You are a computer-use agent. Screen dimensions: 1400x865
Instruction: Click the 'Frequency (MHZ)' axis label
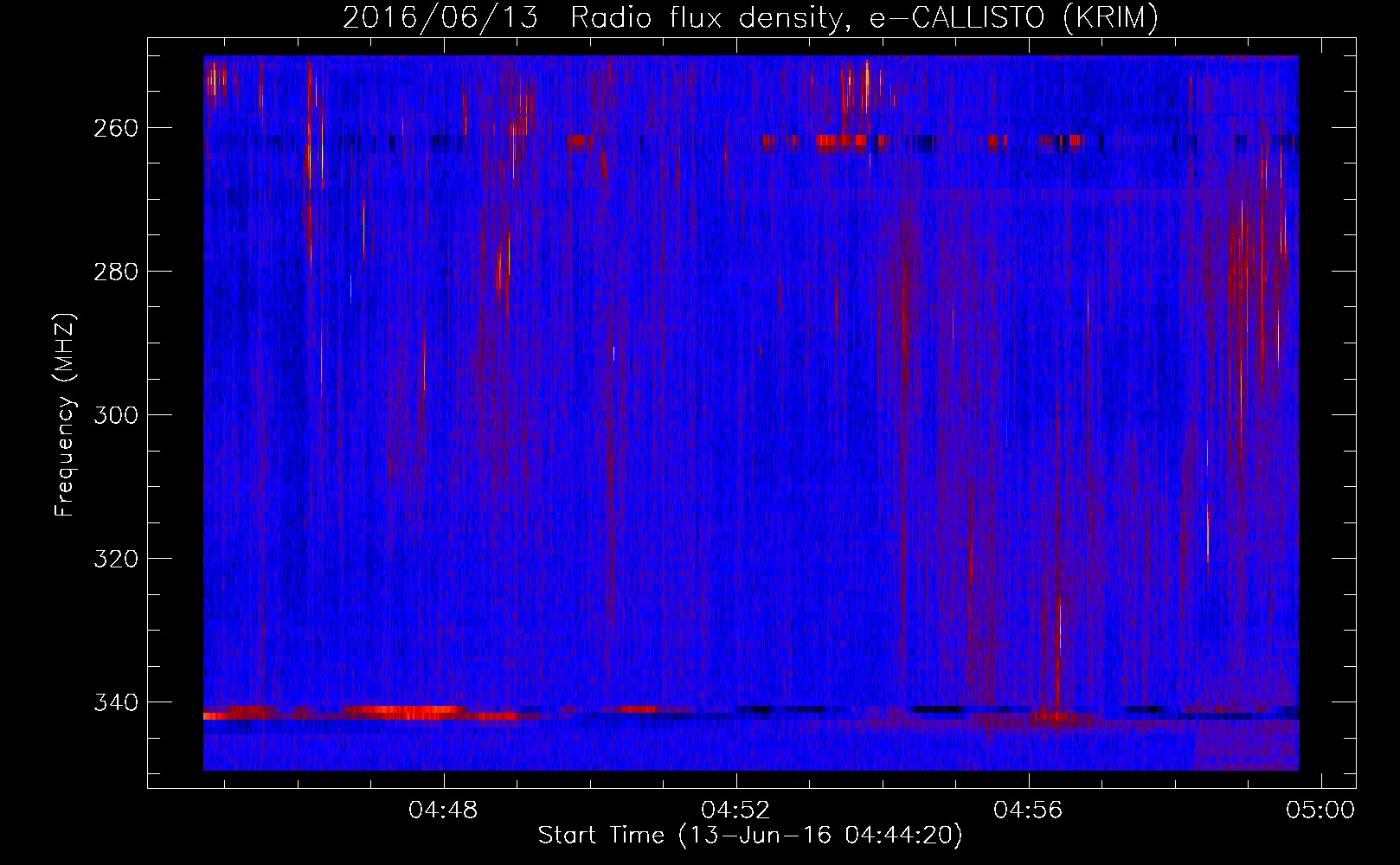pyautogui.click(x=65, y=415)
